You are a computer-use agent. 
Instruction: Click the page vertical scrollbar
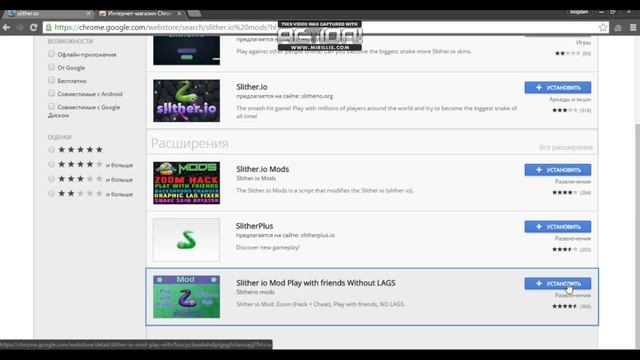tap(637, 235)
